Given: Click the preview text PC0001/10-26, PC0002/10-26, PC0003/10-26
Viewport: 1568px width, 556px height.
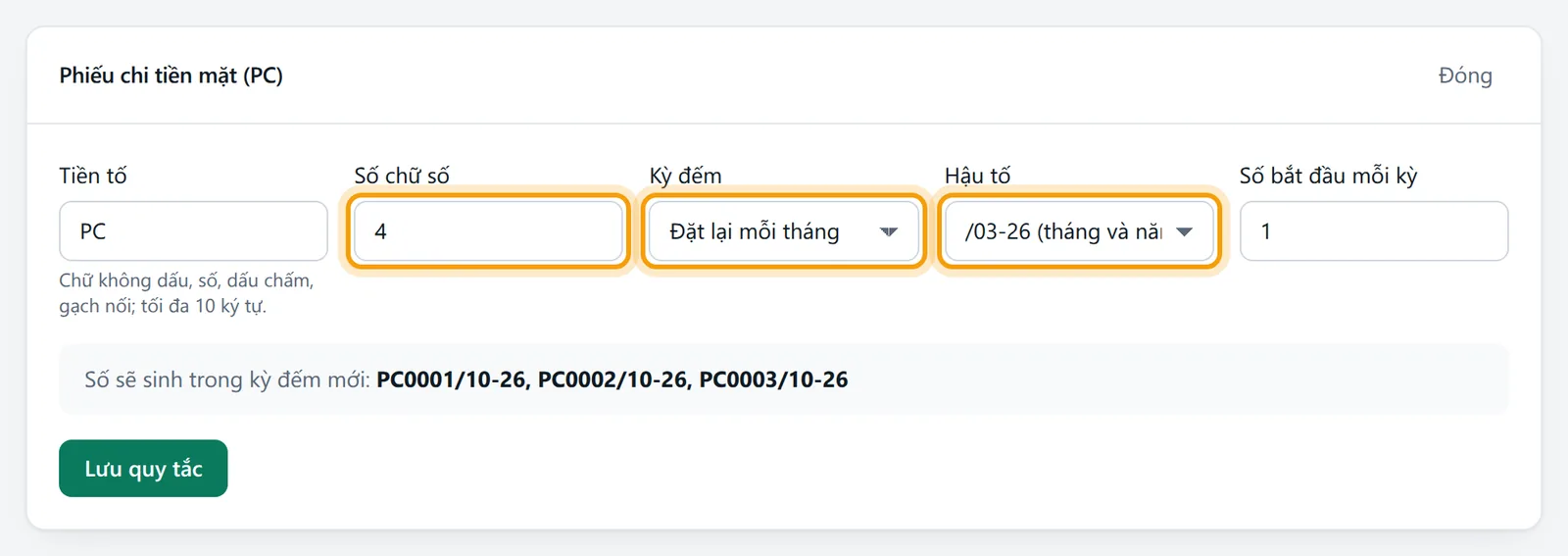Looking at the screenshot, I should click(x=612, y=379).
